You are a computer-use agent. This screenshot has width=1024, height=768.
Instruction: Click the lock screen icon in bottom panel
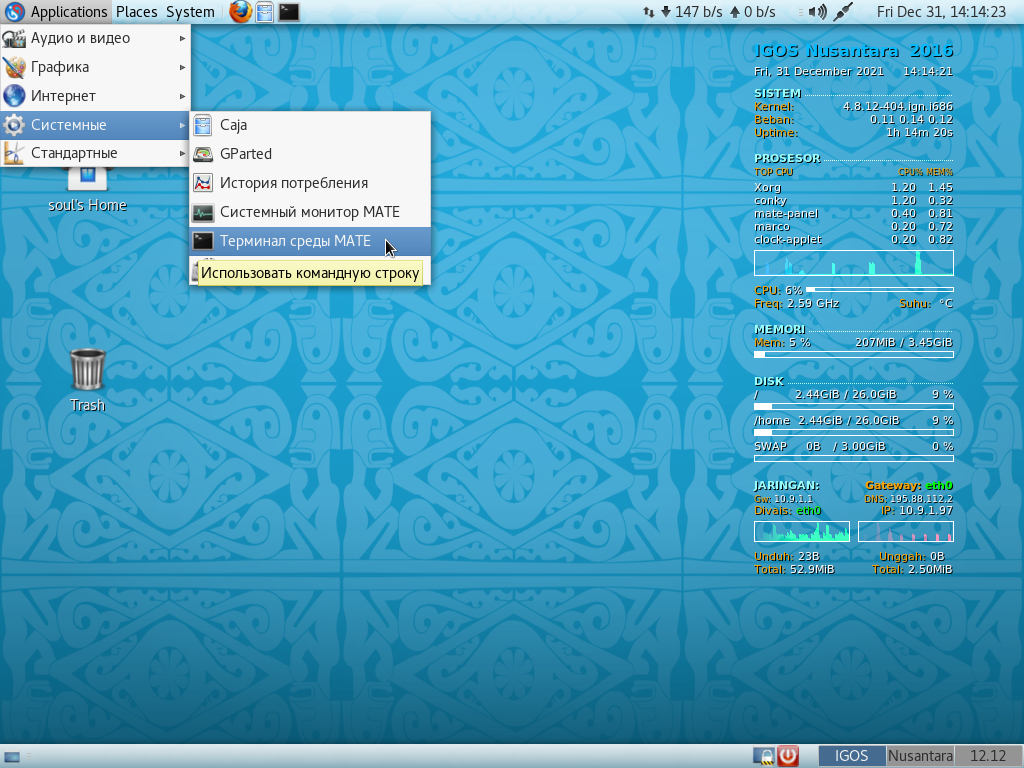(x=763, y=756)
